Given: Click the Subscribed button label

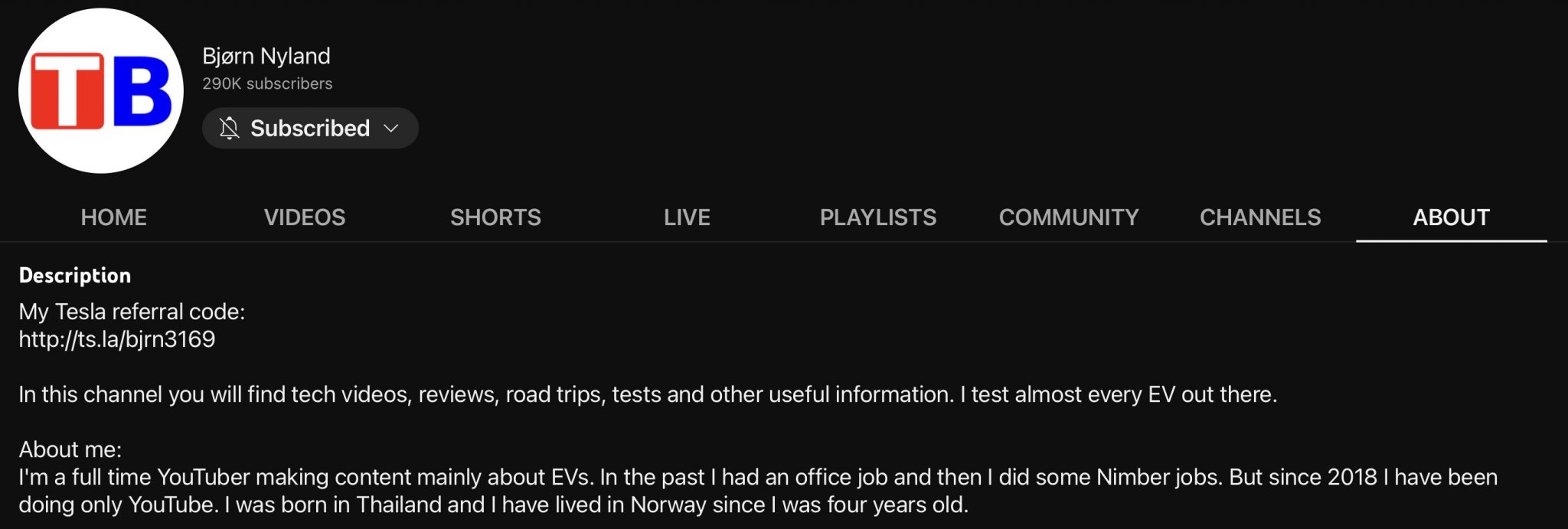Looking at the screenshot, I should [x=310, y=128].
